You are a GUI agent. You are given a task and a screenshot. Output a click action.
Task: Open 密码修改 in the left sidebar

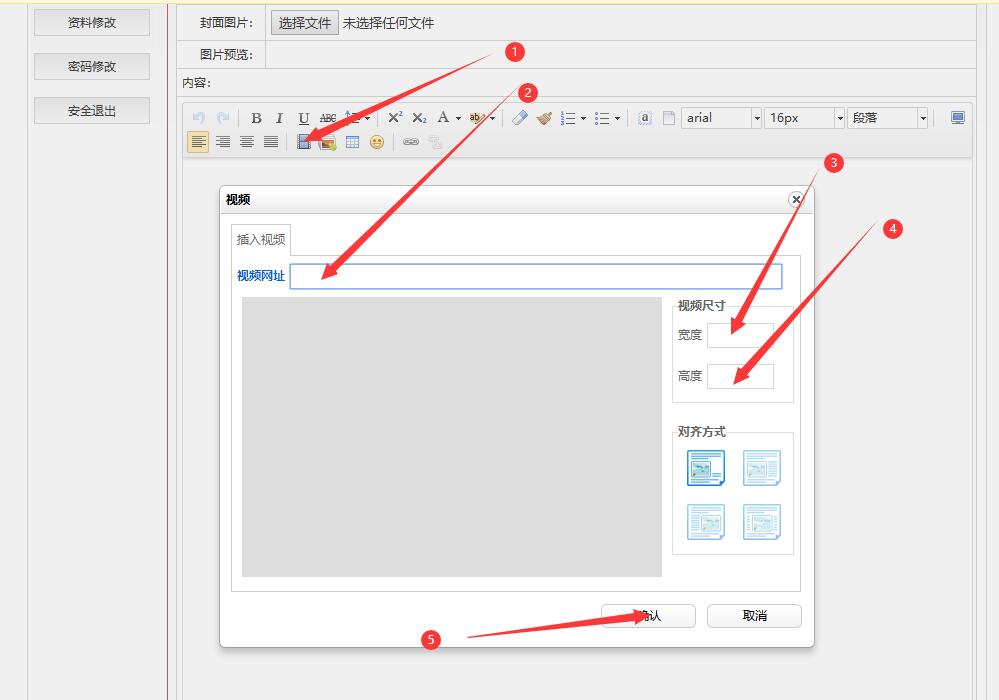tap(92, 67)
